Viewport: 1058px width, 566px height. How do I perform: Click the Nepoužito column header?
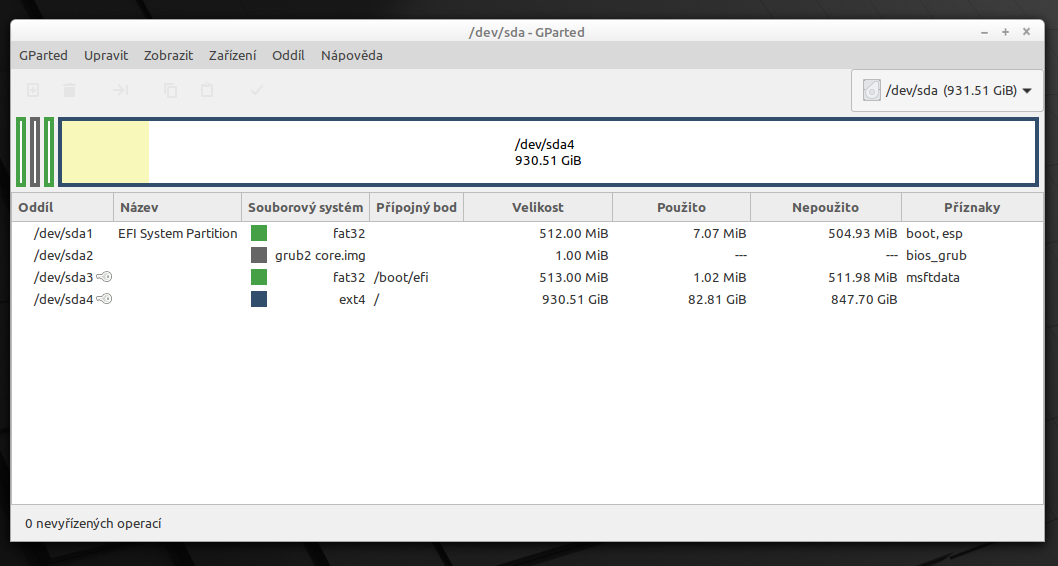[x=825, y=207]
